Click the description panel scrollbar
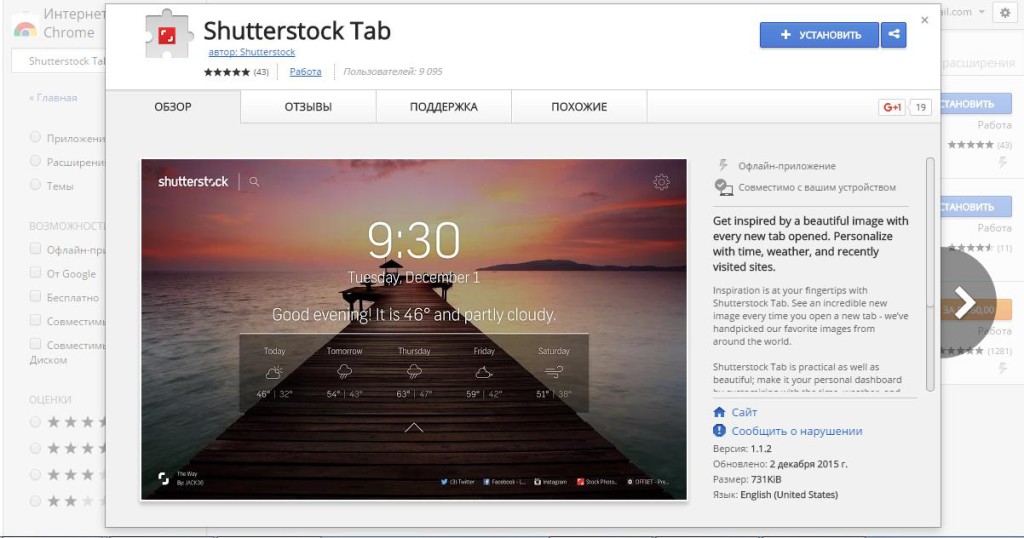This screenshot has width=1024, height=538. coord(930,274)
